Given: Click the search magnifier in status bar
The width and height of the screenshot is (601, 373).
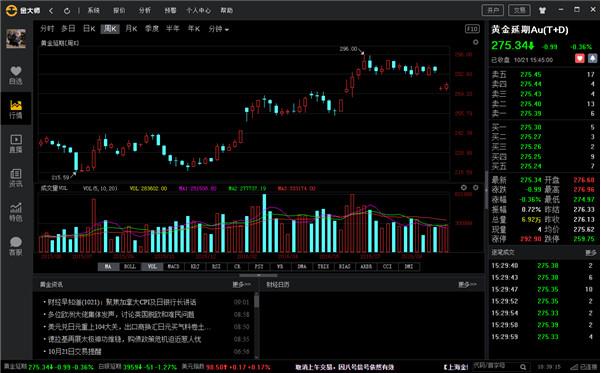Looking at the screenshot, I should click(x=523, y=367).
